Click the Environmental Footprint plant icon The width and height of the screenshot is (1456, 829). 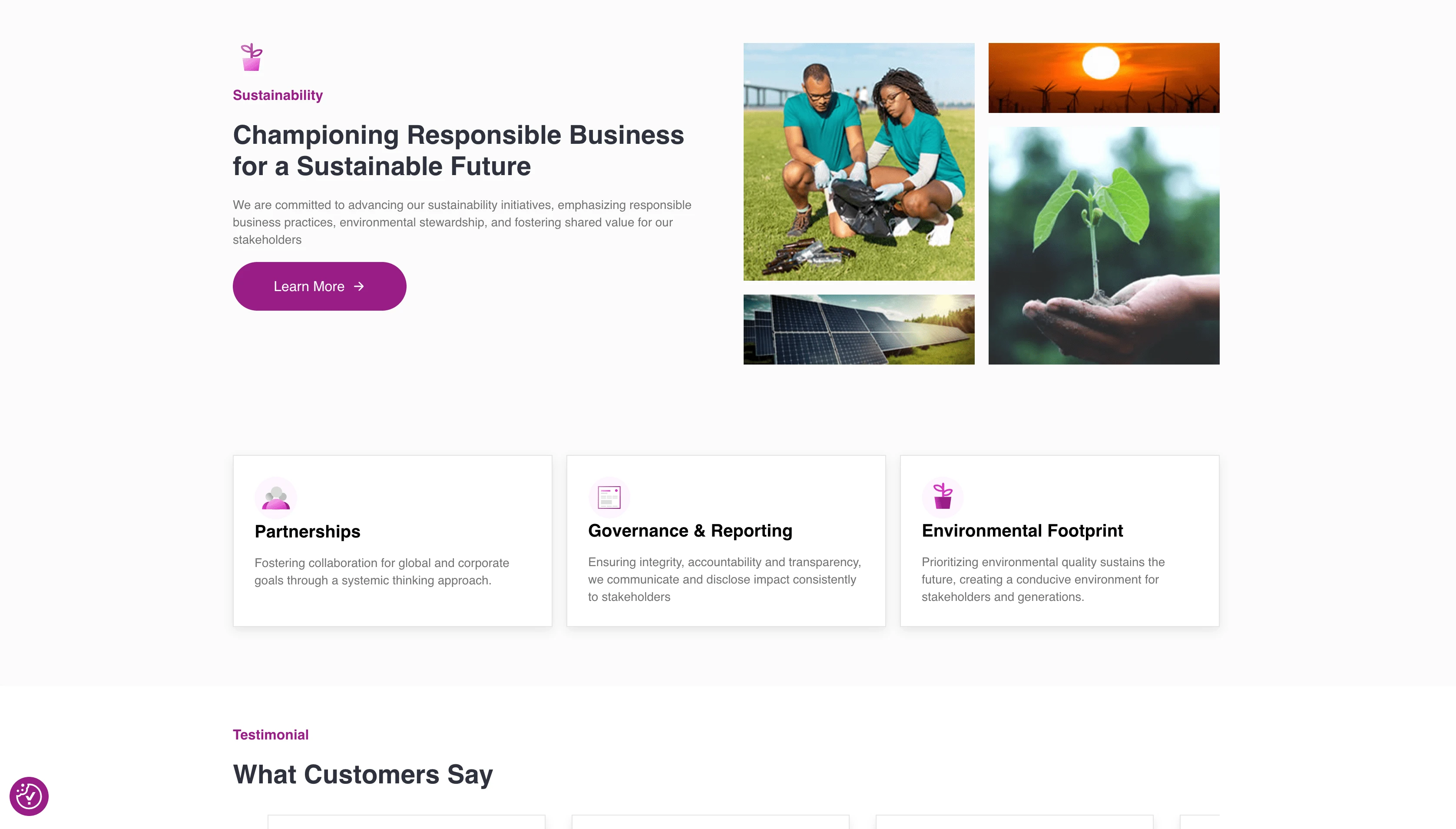pyautogui.click(x=943, y=497)
